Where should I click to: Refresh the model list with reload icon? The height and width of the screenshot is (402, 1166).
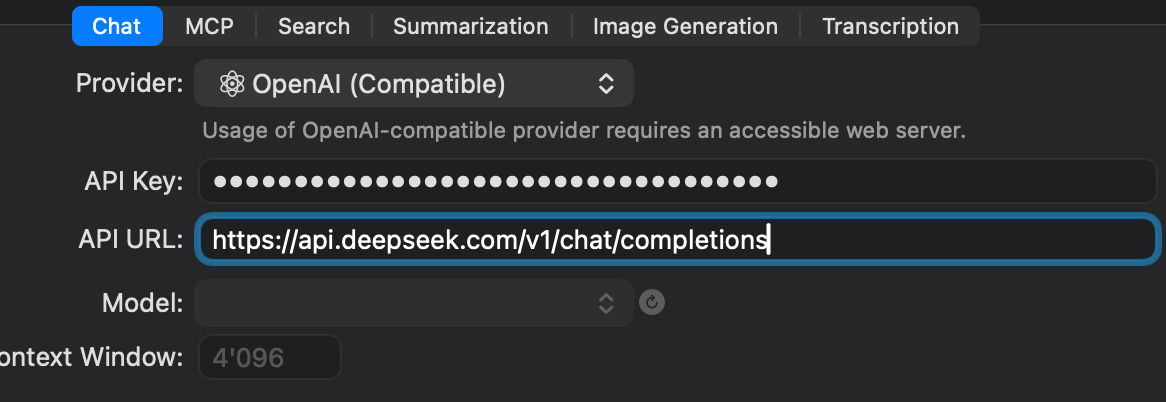[x=651, y=302]
